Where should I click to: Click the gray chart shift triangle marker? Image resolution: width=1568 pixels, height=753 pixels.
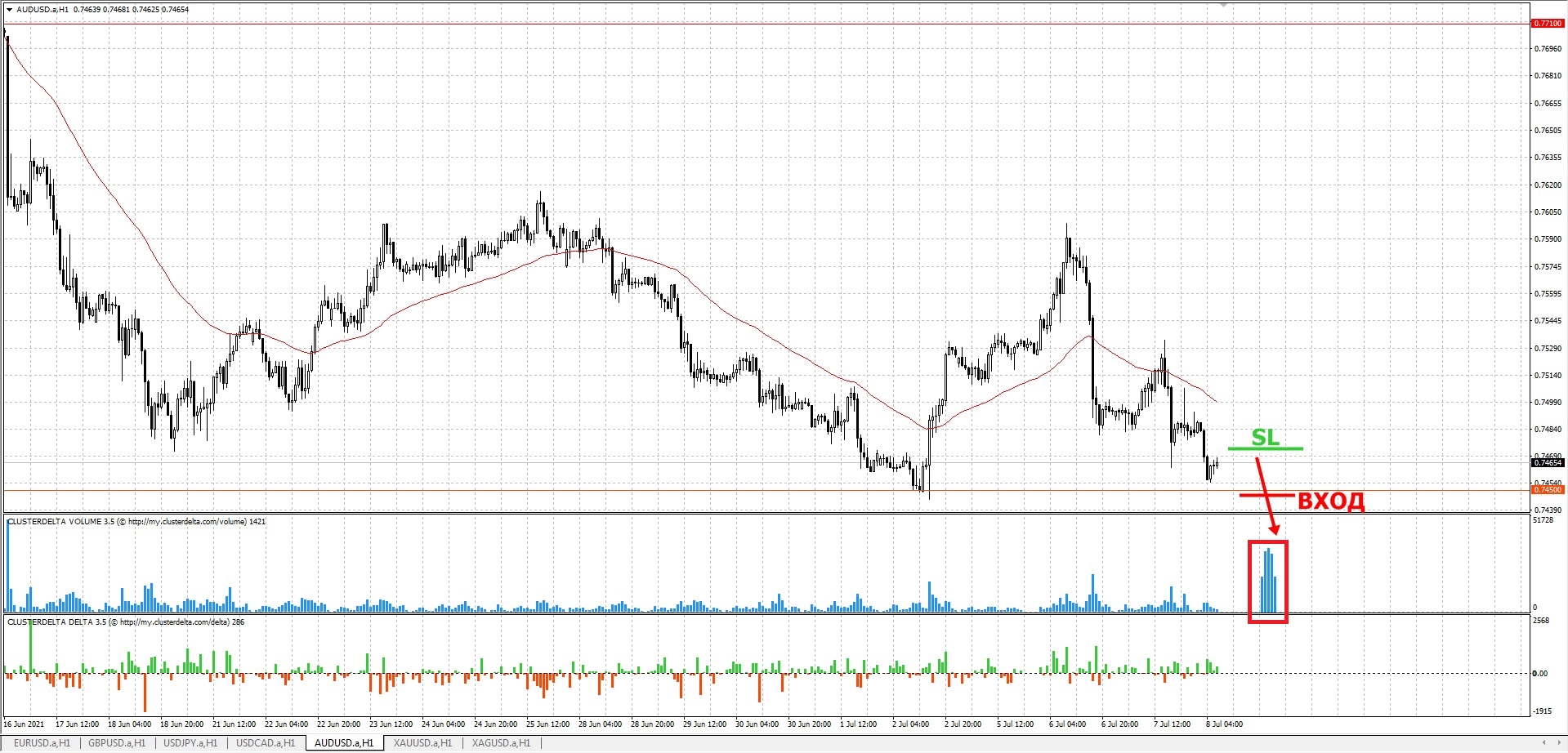click(1224, 5)
